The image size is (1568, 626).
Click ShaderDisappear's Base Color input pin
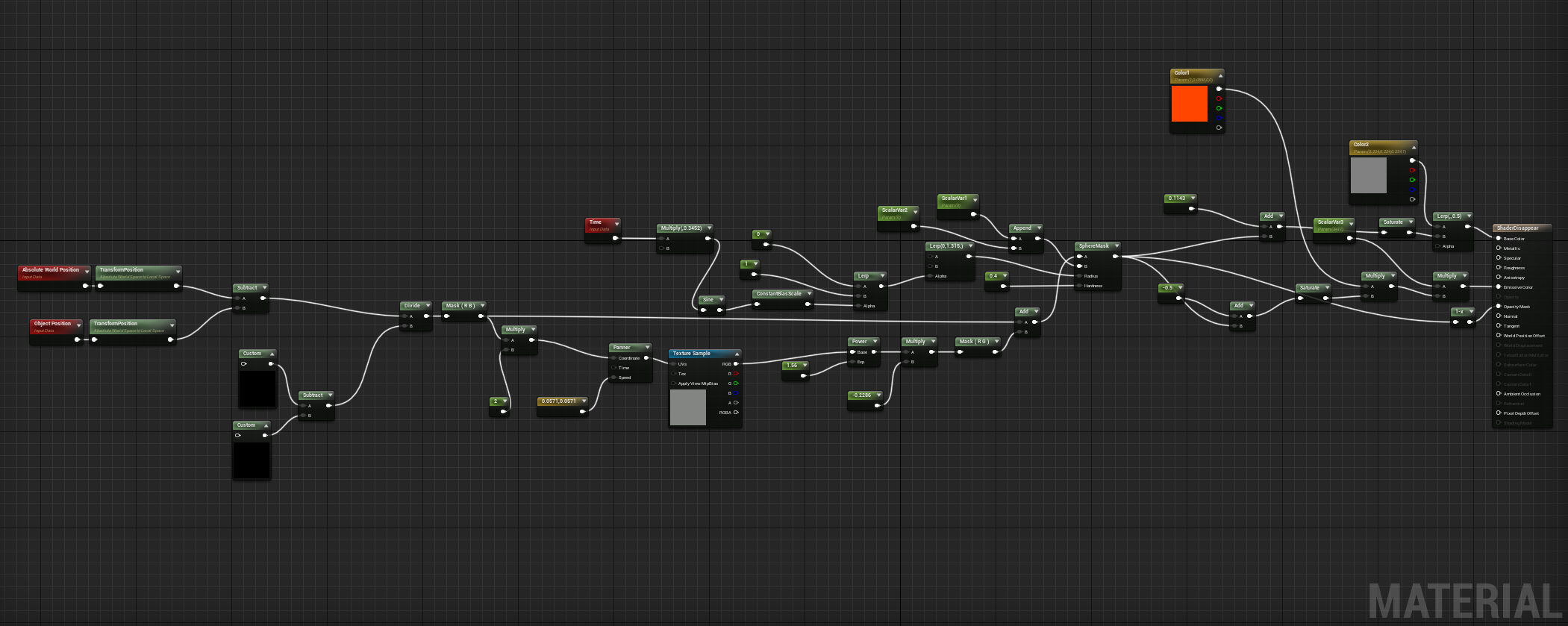(x=1499, y=239)
